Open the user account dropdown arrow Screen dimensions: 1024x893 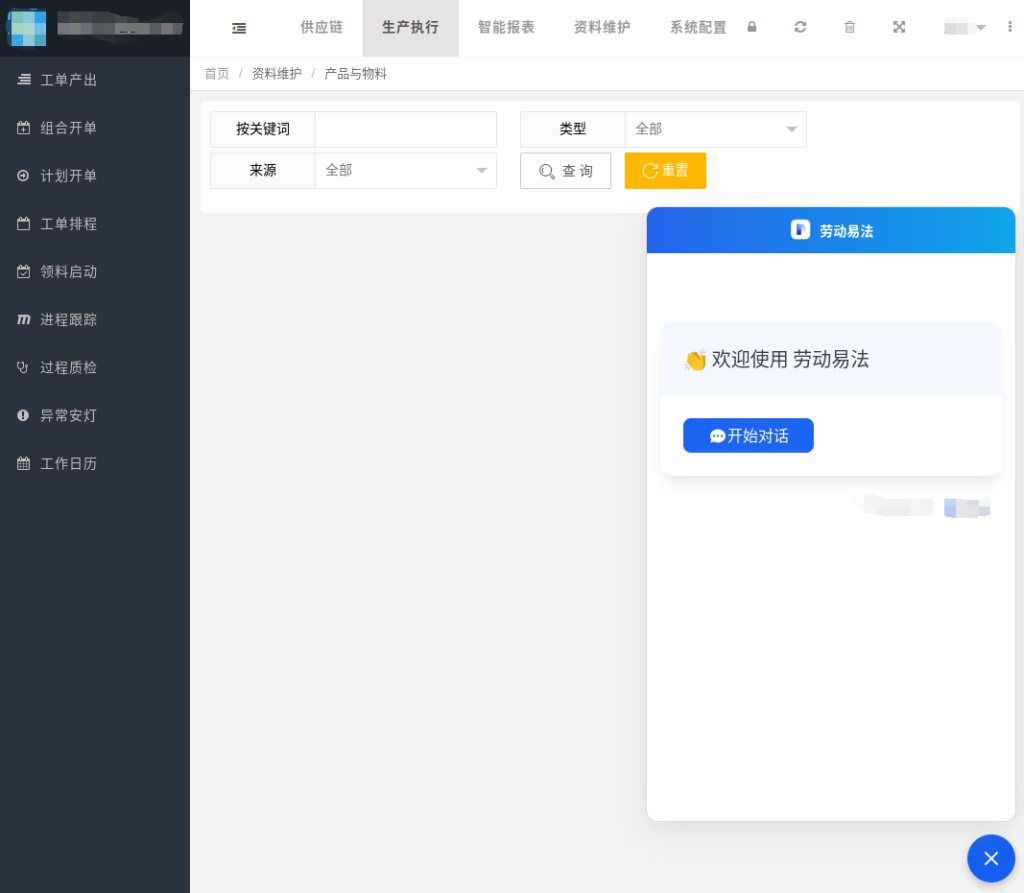pyautogui.click(x=981, y=27)
